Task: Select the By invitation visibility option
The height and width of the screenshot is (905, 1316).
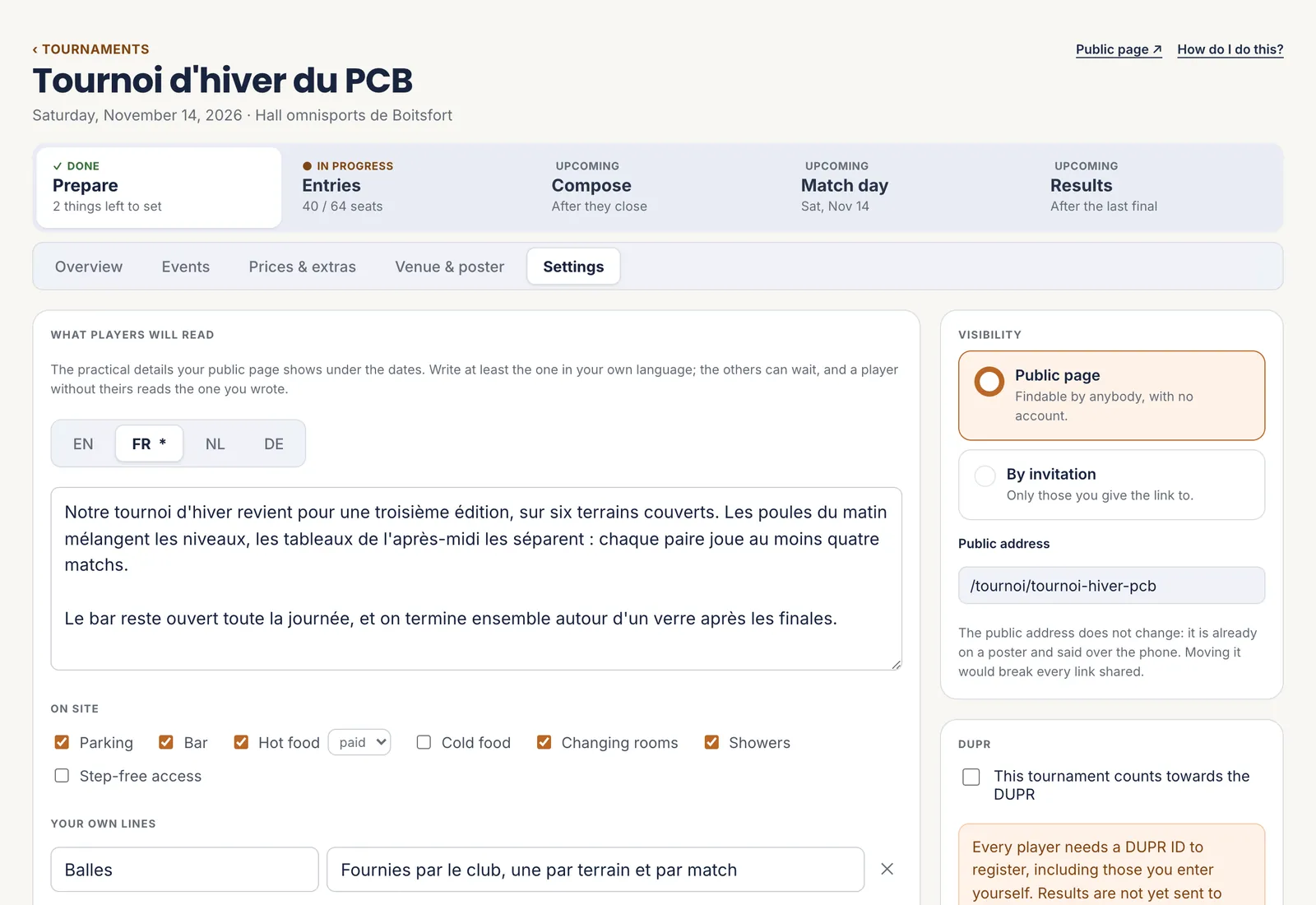Action: point(1112,485)
